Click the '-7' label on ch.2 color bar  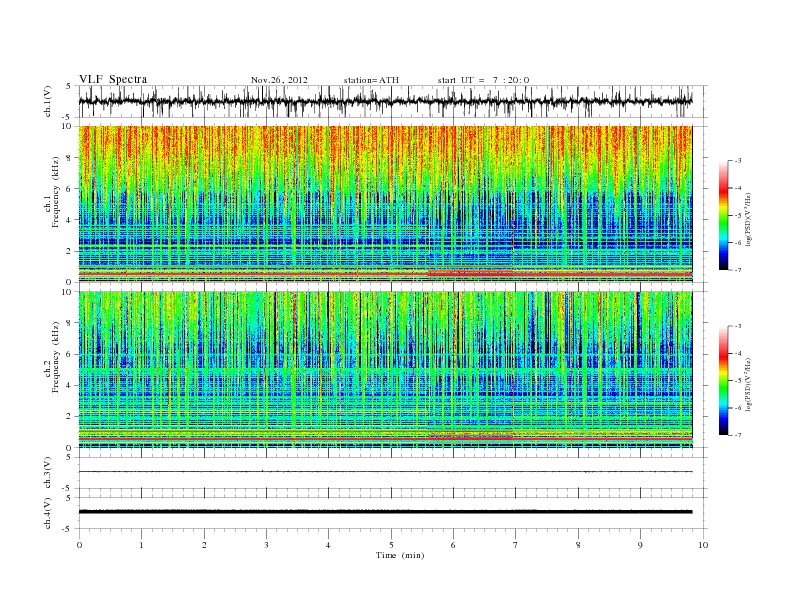click(x=737, y=435)
